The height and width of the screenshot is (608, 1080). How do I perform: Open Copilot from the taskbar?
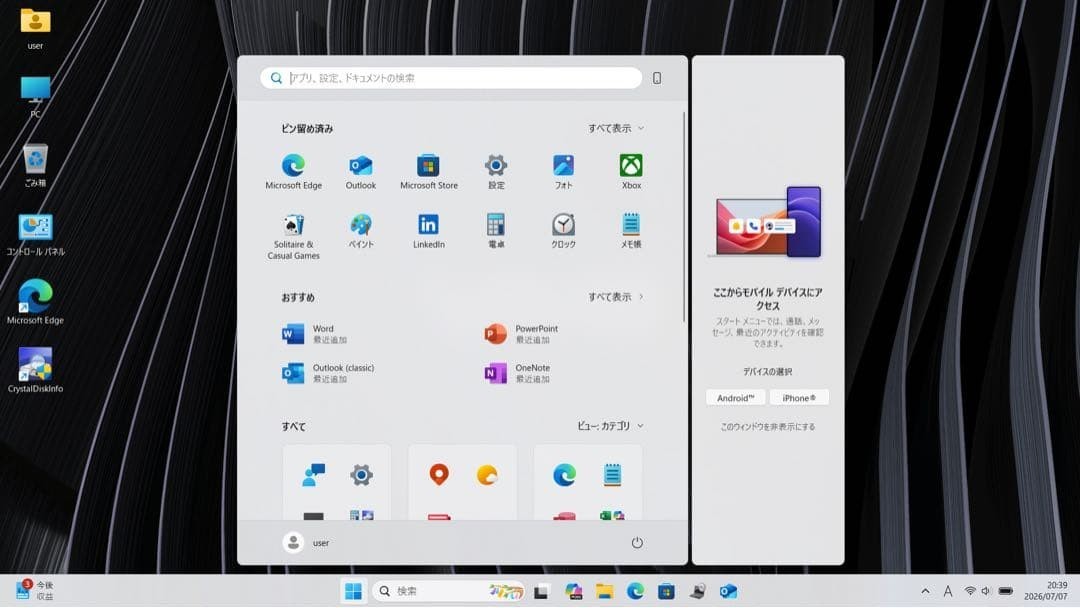(573, 591)
